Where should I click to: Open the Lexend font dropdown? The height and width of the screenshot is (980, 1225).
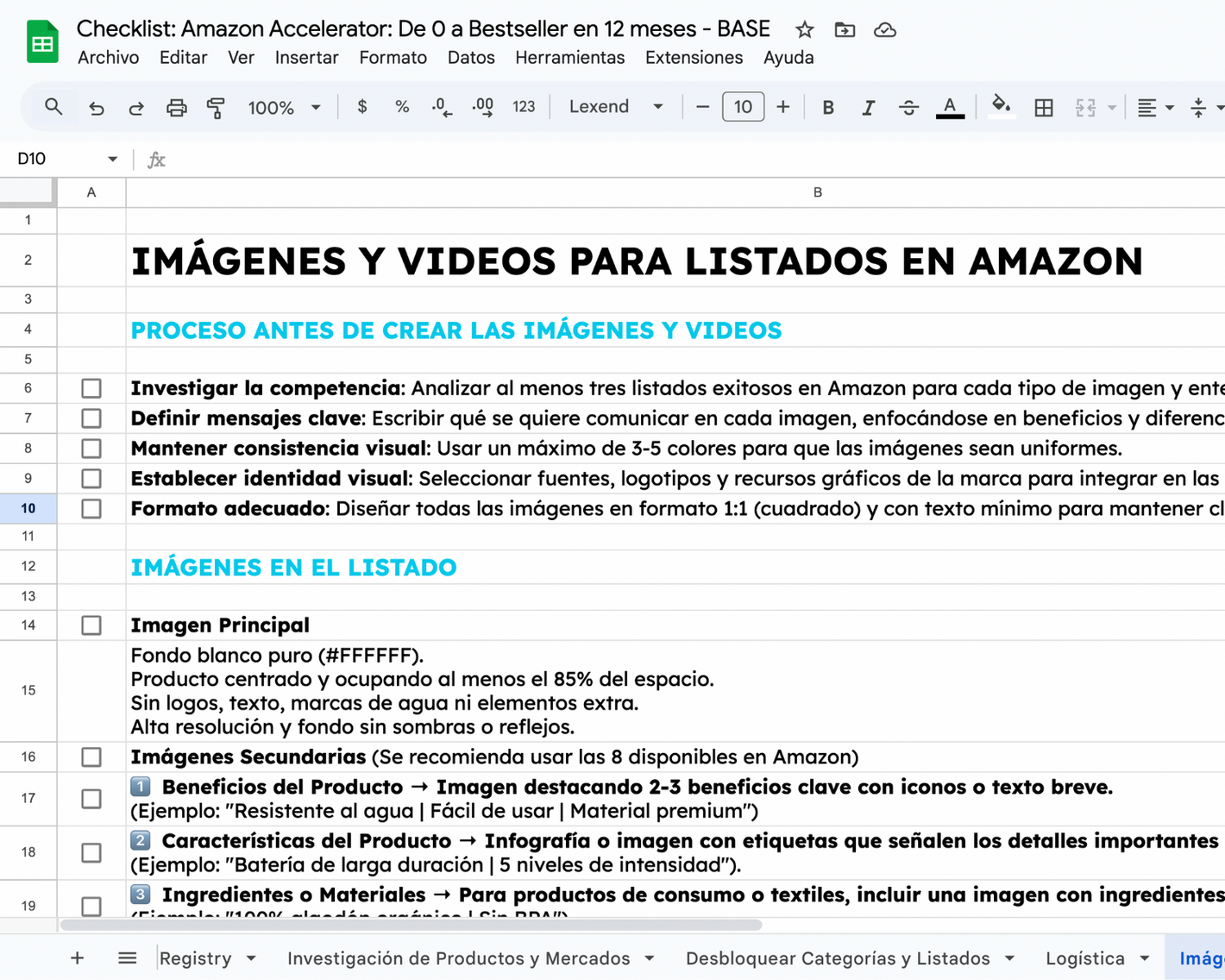pyautogui.click(x=616, y=107)
